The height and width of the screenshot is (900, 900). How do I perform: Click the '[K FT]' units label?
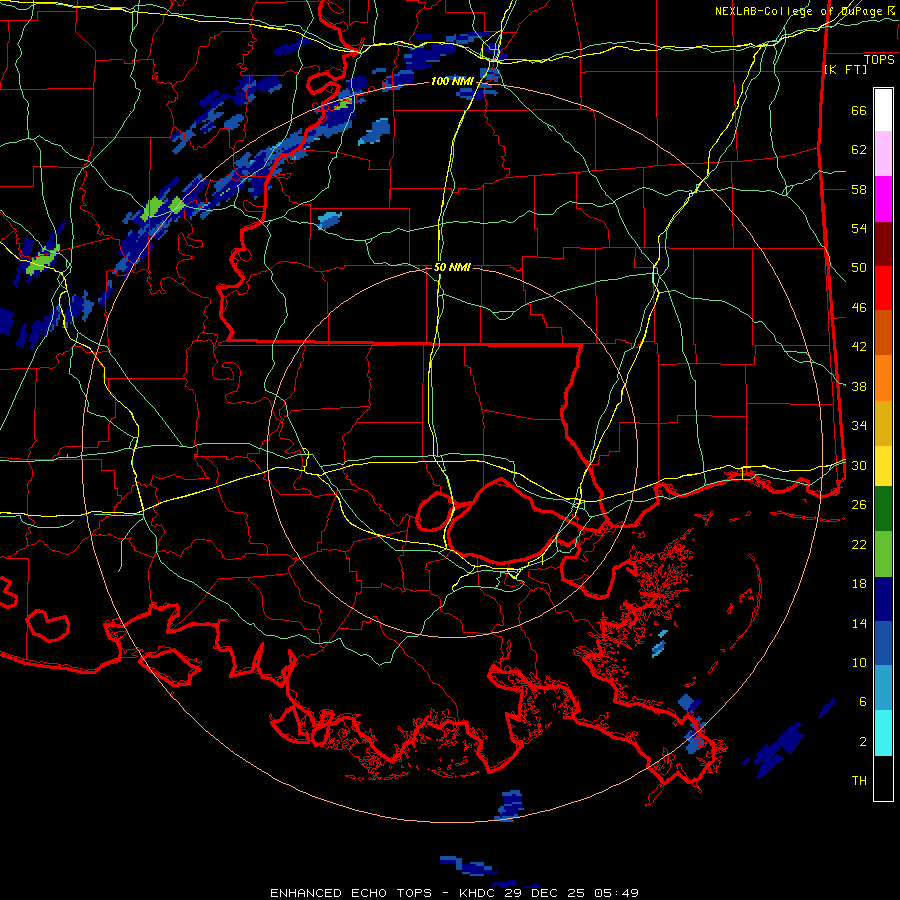[845, 69]
